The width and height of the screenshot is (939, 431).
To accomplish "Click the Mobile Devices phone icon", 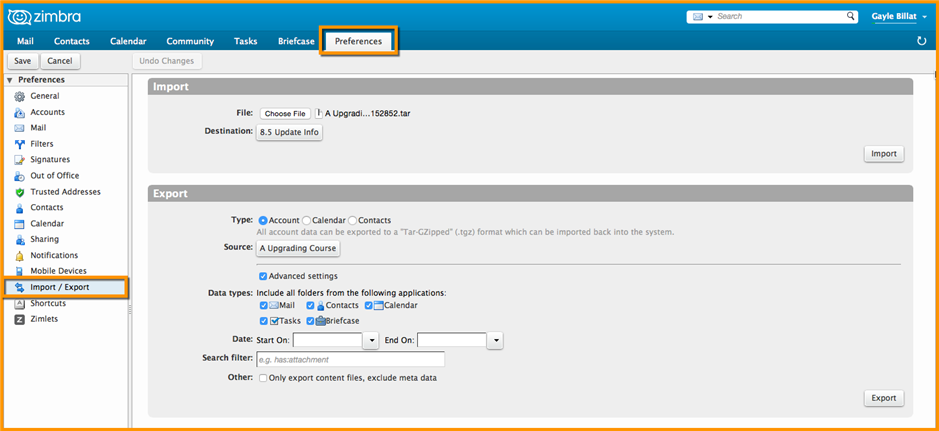I will 19,271.
